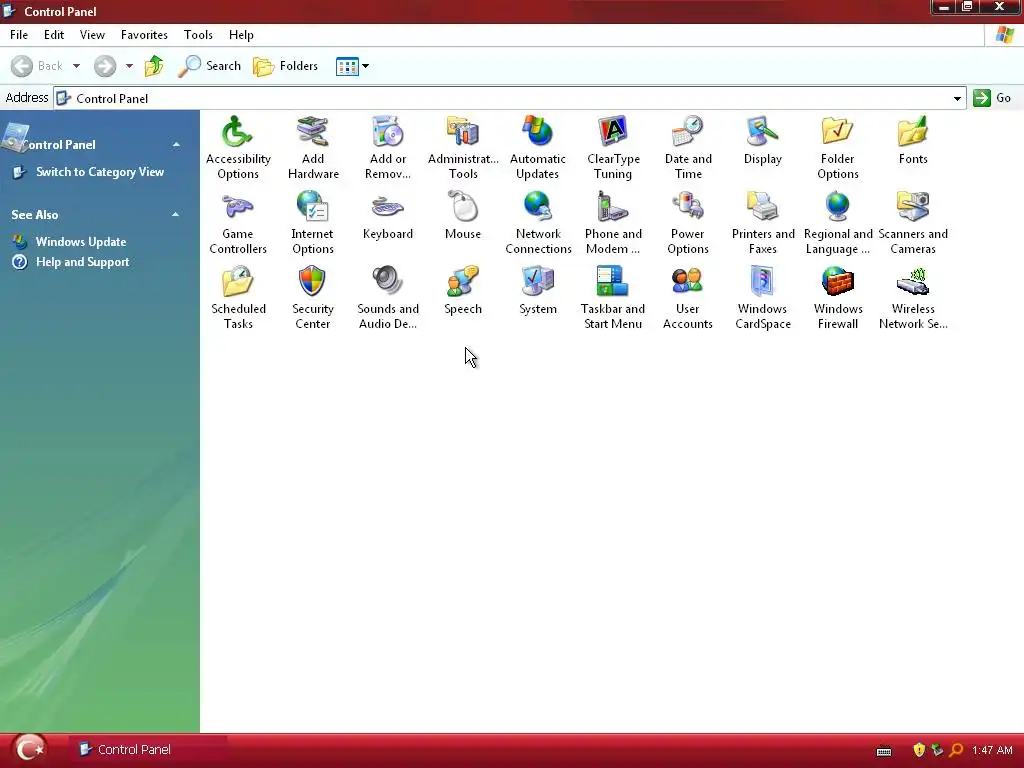
Task: Open Security Center icon
Action: (313, 298)
